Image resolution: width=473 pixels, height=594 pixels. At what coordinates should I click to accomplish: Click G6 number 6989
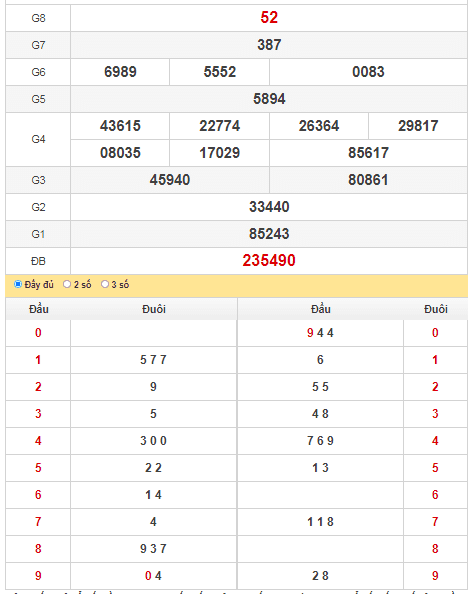(x=120, y=72)
